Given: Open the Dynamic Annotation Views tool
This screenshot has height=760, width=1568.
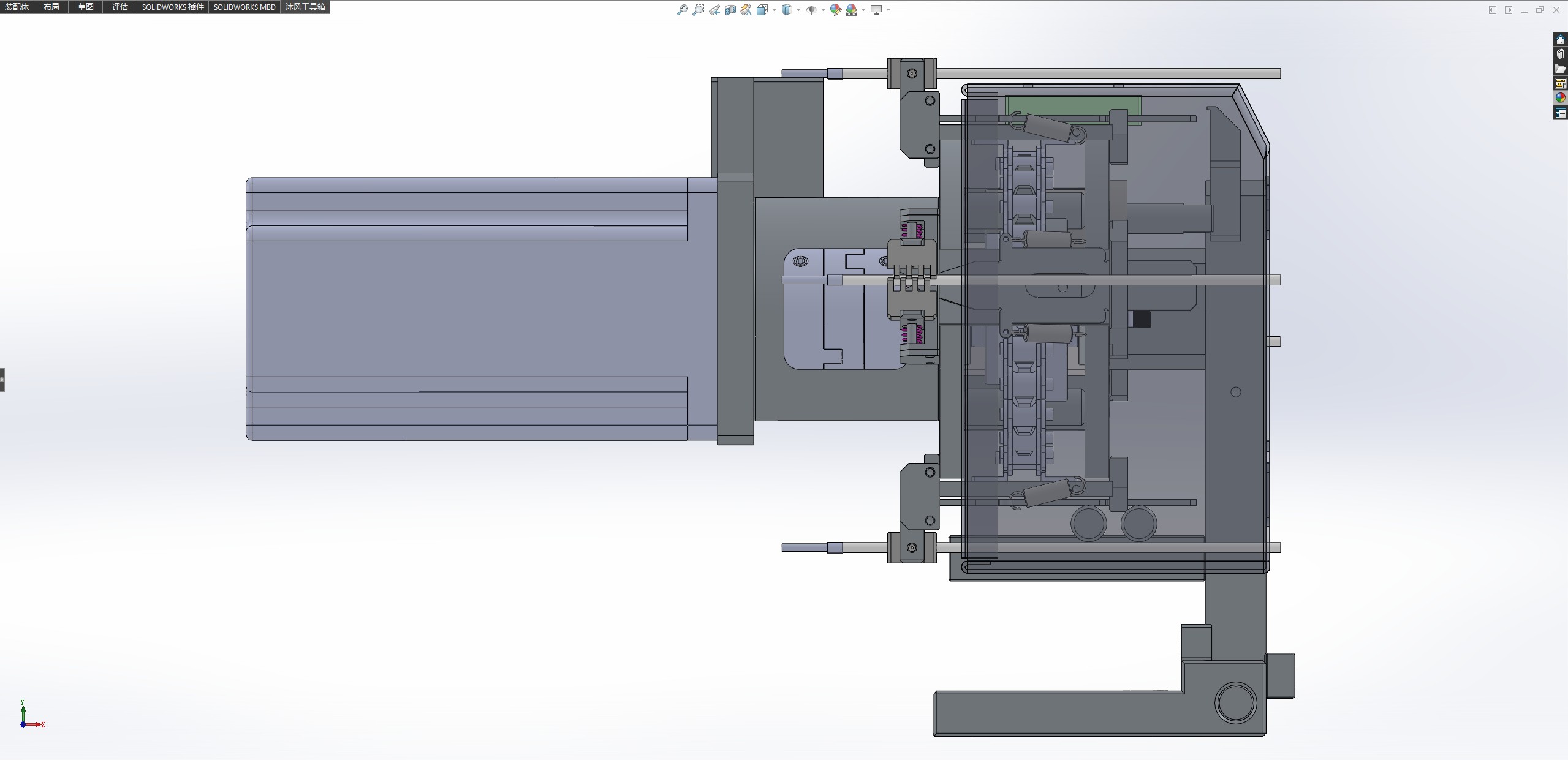Looking at the screenshot, I should [746, 10].
